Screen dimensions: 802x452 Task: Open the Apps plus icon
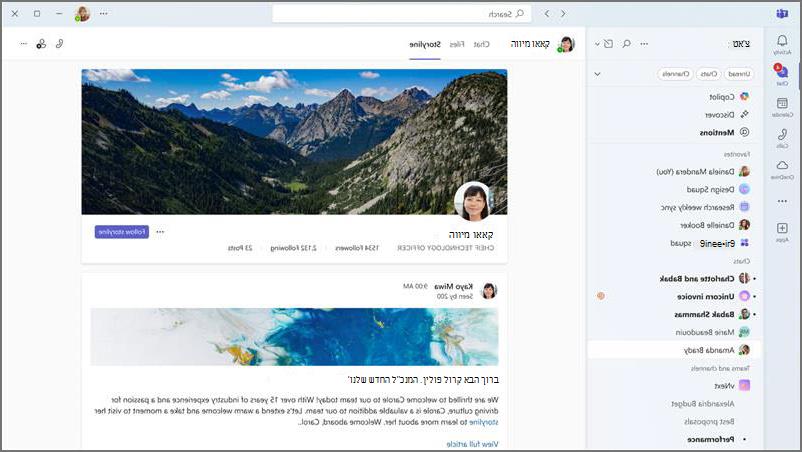pos(782,231)
